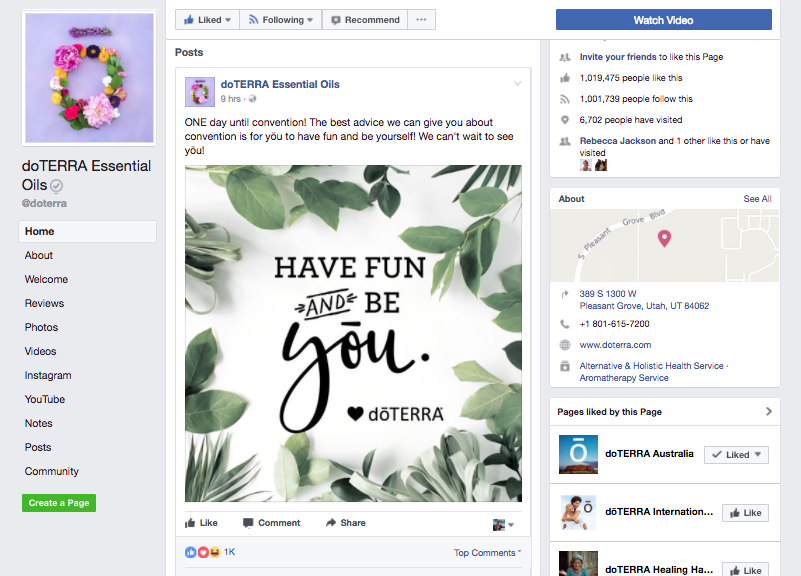Open the Instagram tab
This screenshot has height=576, width=801.
[48, 375]
